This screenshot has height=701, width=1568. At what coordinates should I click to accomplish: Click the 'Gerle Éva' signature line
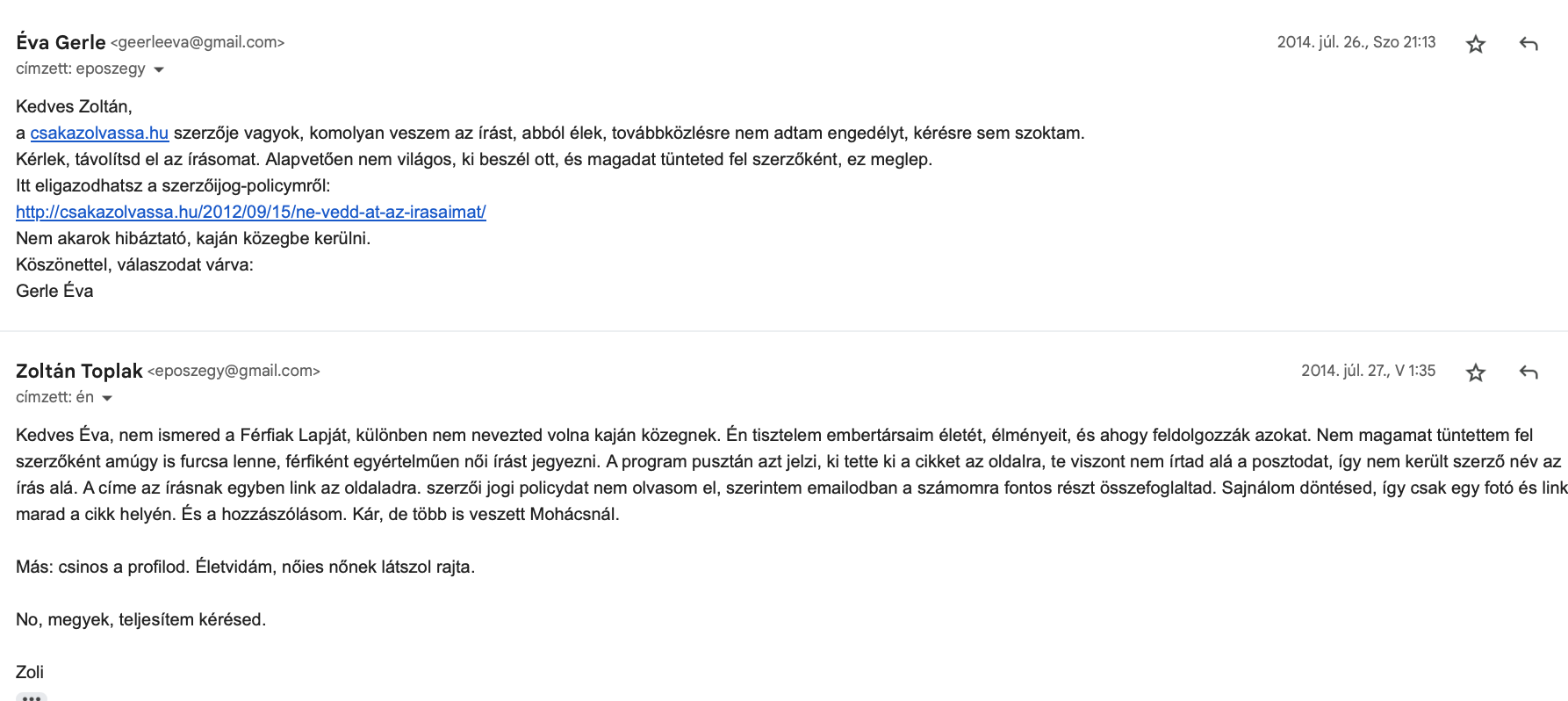click(54, 291)
